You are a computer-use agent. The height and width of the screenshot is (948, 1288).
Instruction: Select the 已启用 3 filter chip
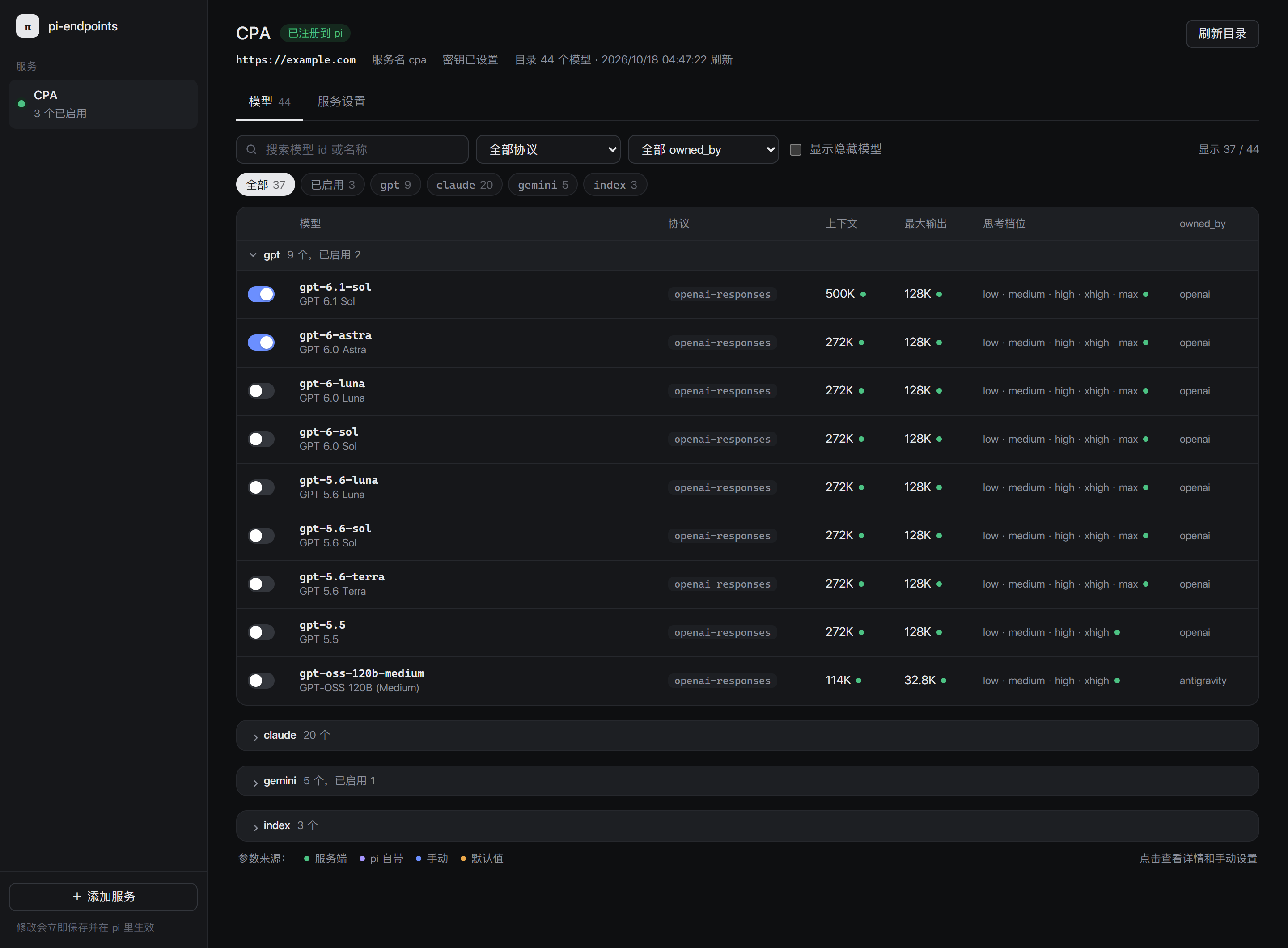pyautogui.click(x=333, y=185)
